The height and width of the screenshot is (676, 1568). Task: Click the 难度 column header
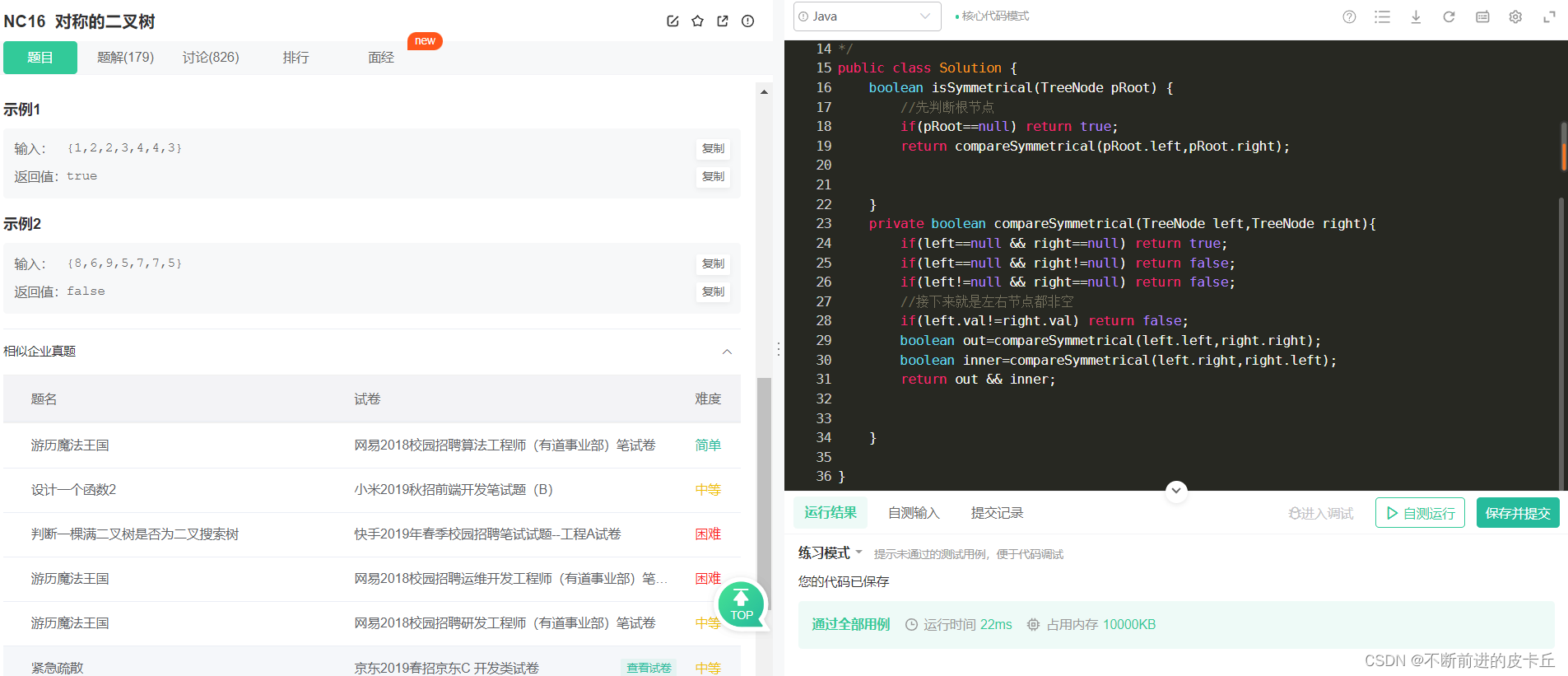(x=708, y=399)
